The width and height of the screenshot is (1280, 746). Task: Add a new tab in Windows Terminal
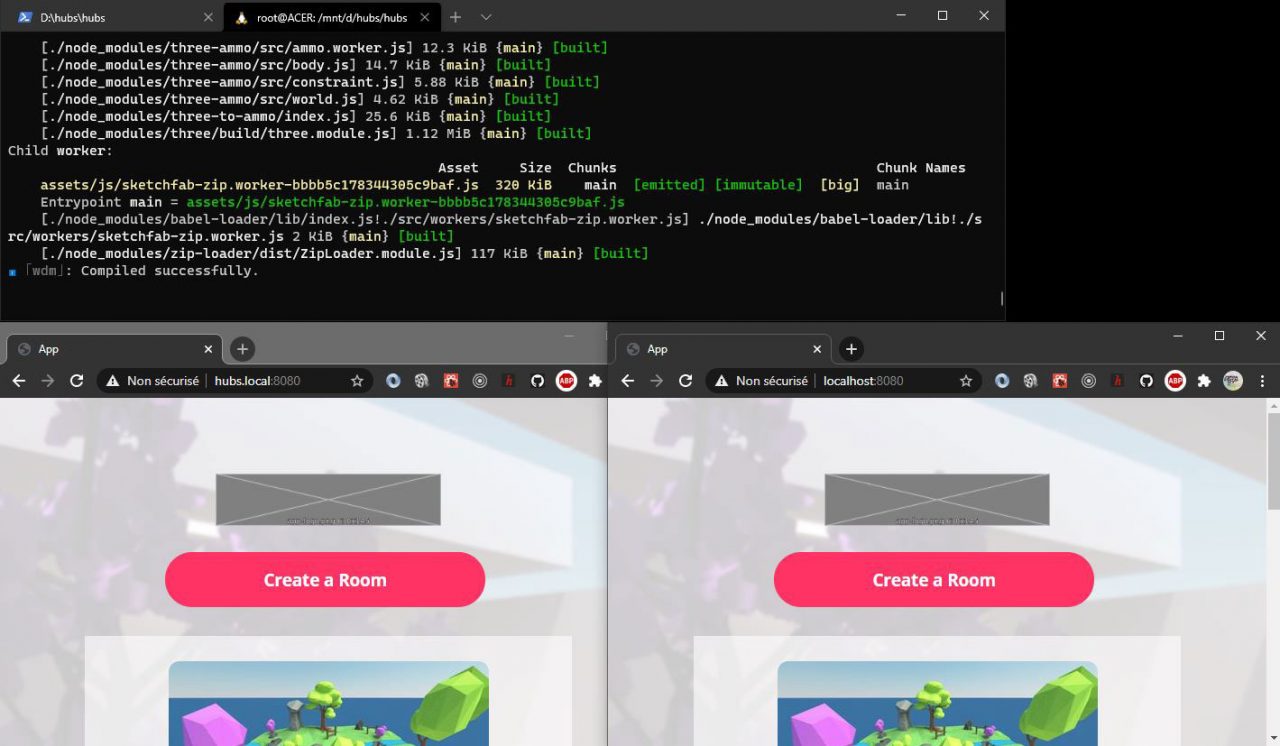pos(455,17)
